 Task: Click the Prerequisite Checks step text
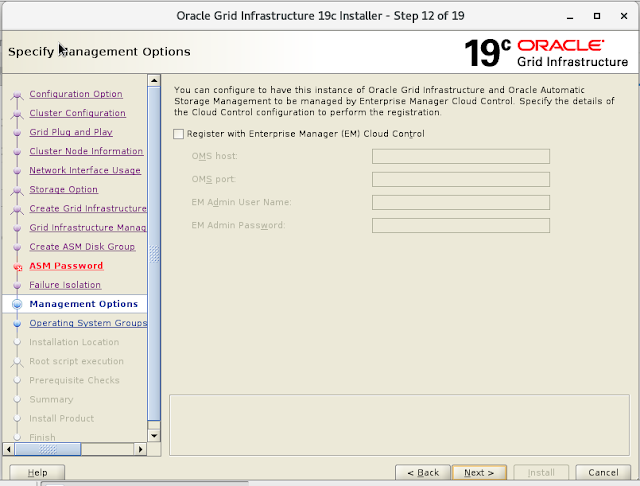[74, 380]
